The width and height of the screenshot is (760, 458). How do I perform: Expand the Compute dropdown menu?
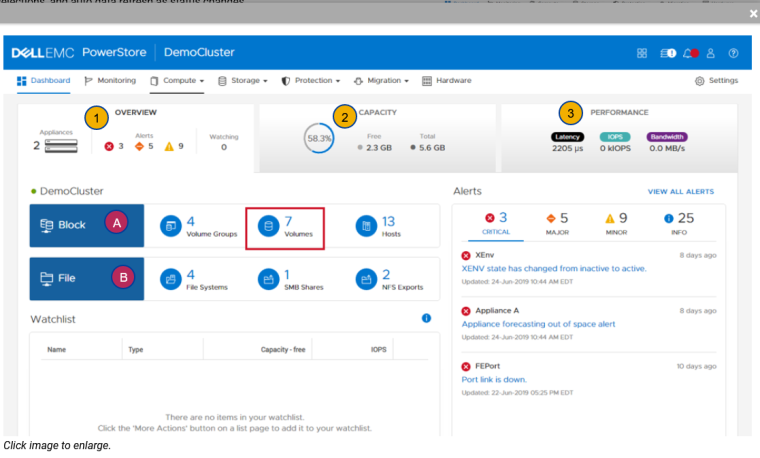click(x=177, y=81)
